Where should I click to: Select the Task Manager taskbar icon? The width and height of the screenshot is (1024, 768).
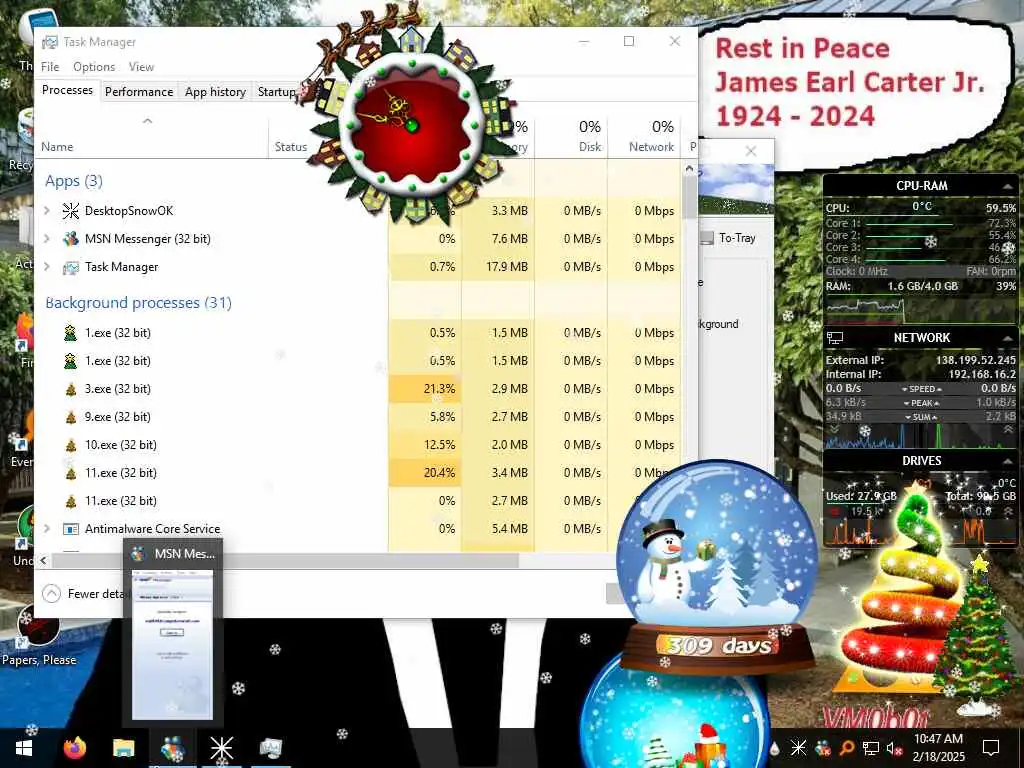(270, 748)
